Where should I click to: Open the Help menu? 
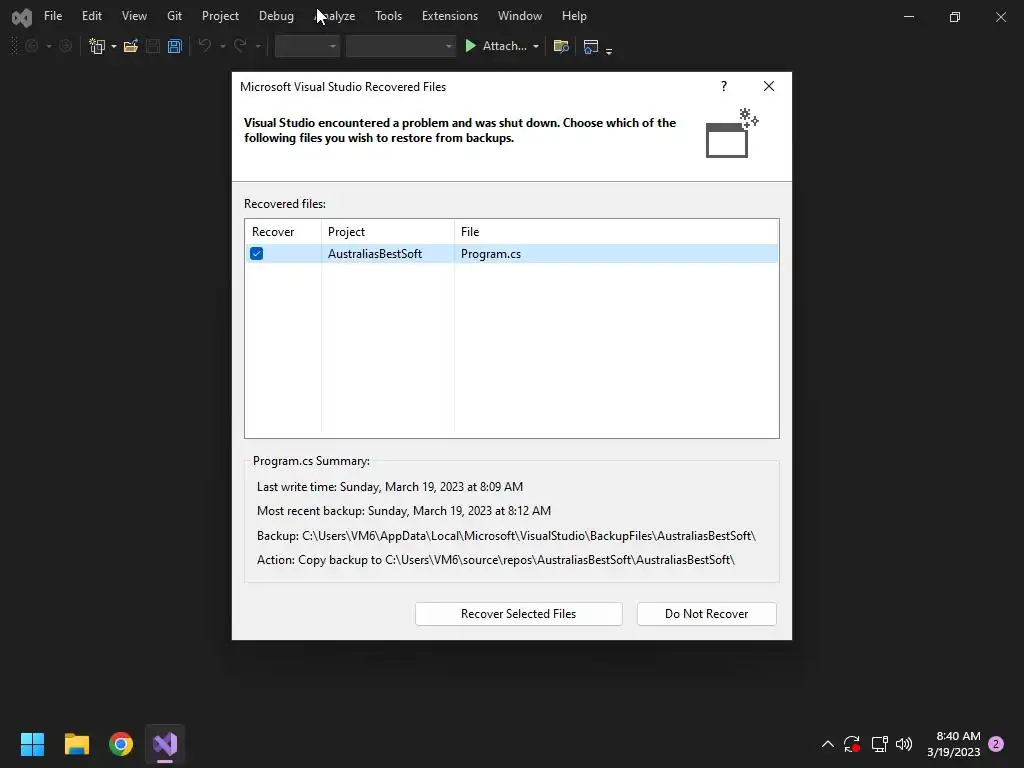click(574, 16)
